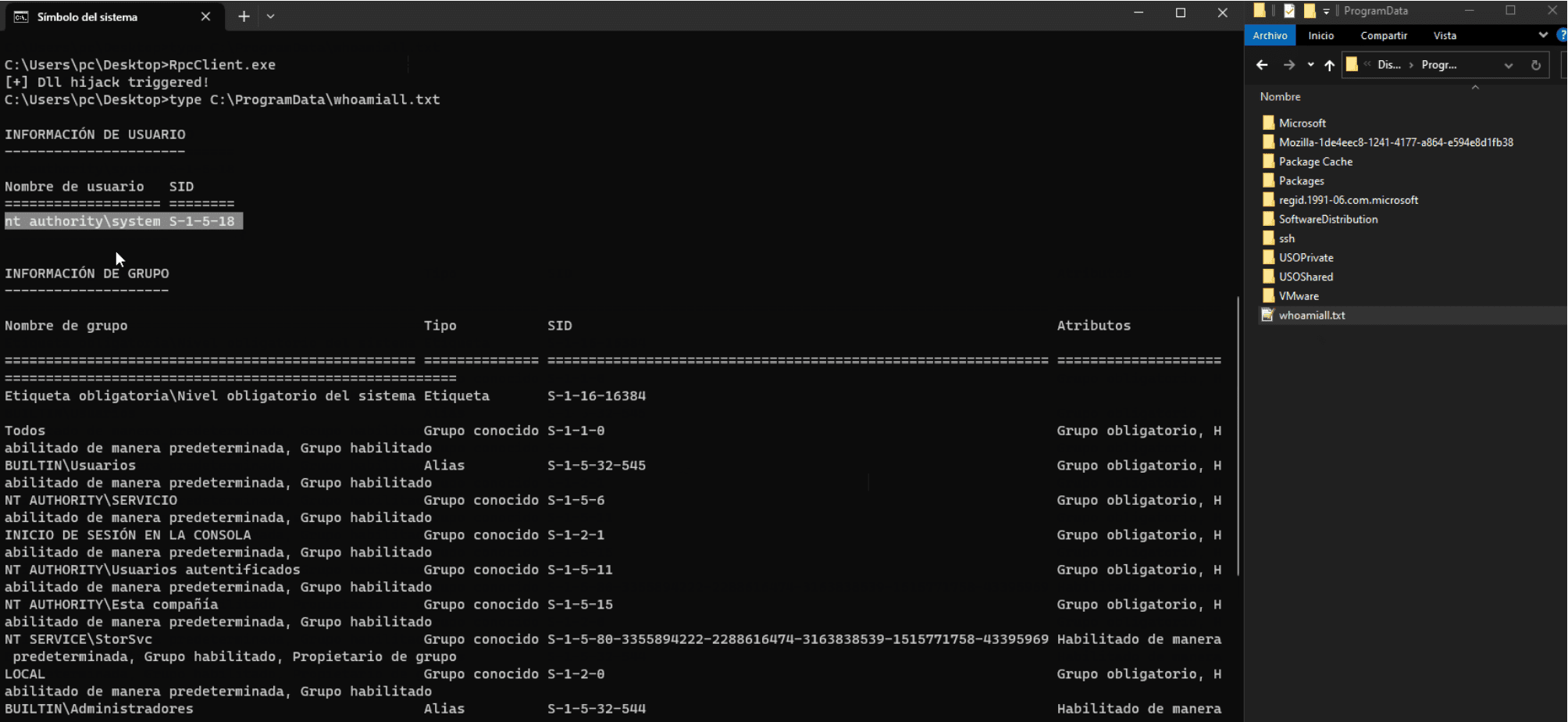Click the Packages folder icon
This screenshot has width=1568, height=722.
tap(1268, 180)
